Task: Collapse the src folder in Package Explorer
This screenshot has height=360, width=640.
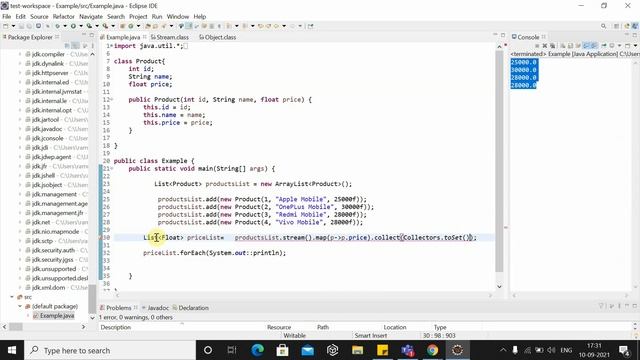Action: (12, 297)
